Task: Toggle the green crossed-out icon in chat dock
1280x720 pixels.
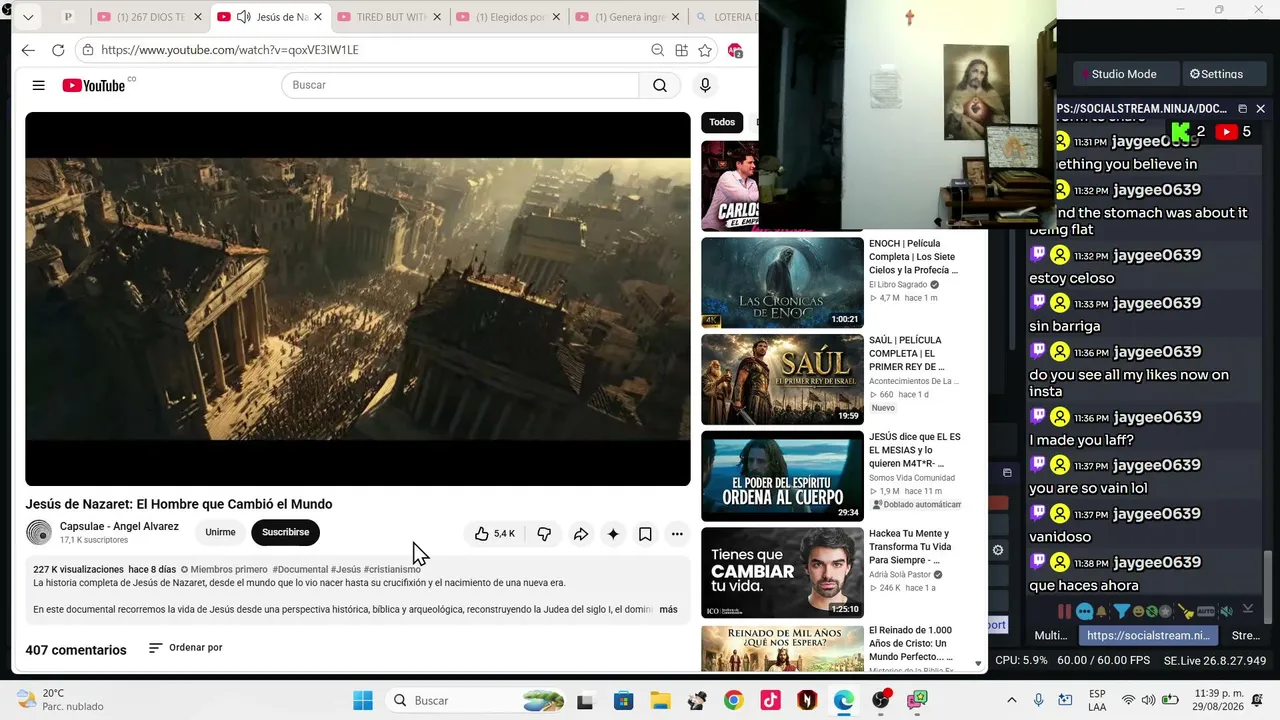Action: 1152,611
